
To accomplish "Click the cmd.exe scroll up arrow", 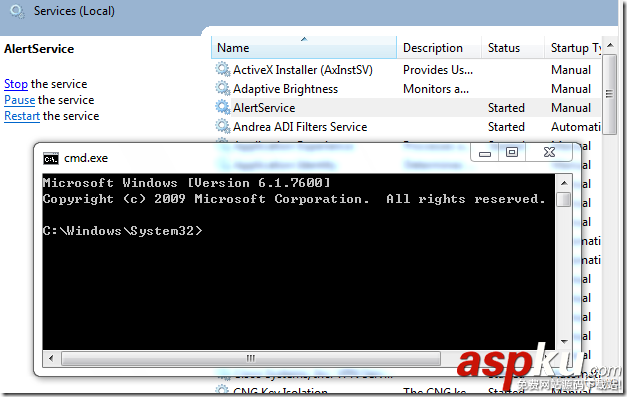I will [x=564, y=183].
